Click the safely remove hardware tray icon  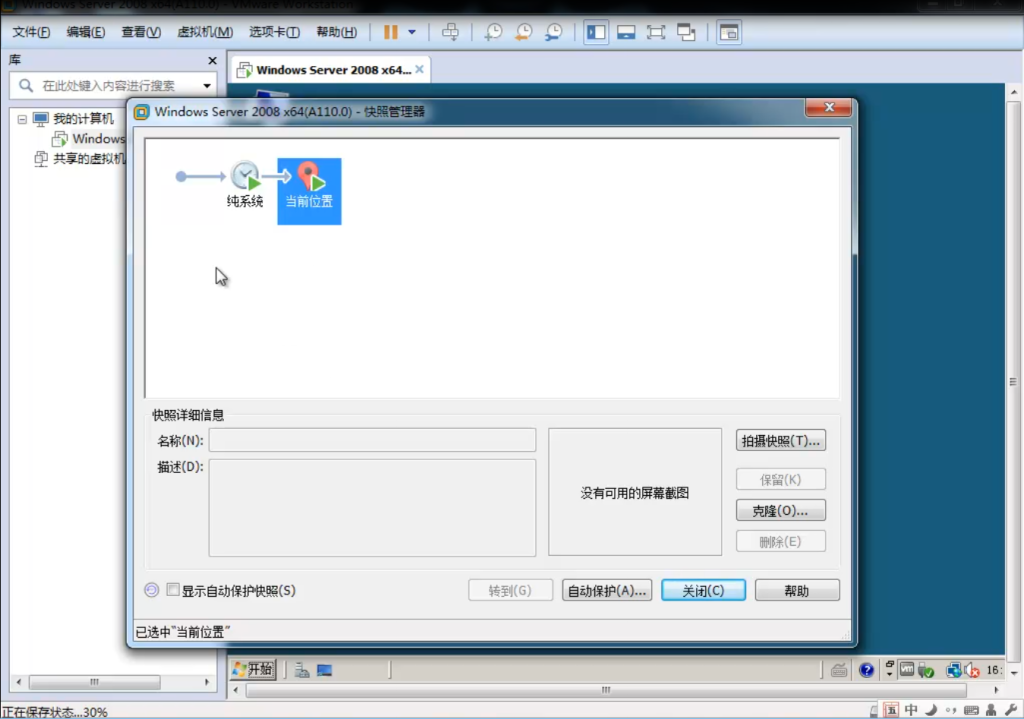(925, 671)
